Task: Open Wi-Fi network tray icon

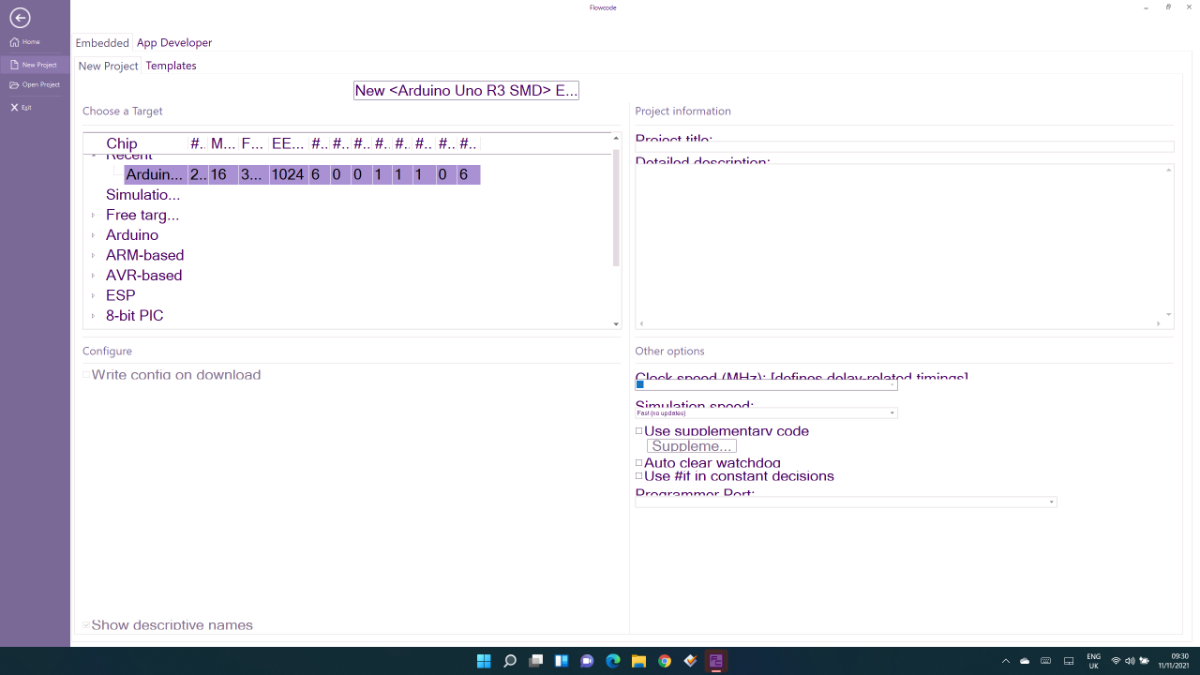Action: point(1116,661)
